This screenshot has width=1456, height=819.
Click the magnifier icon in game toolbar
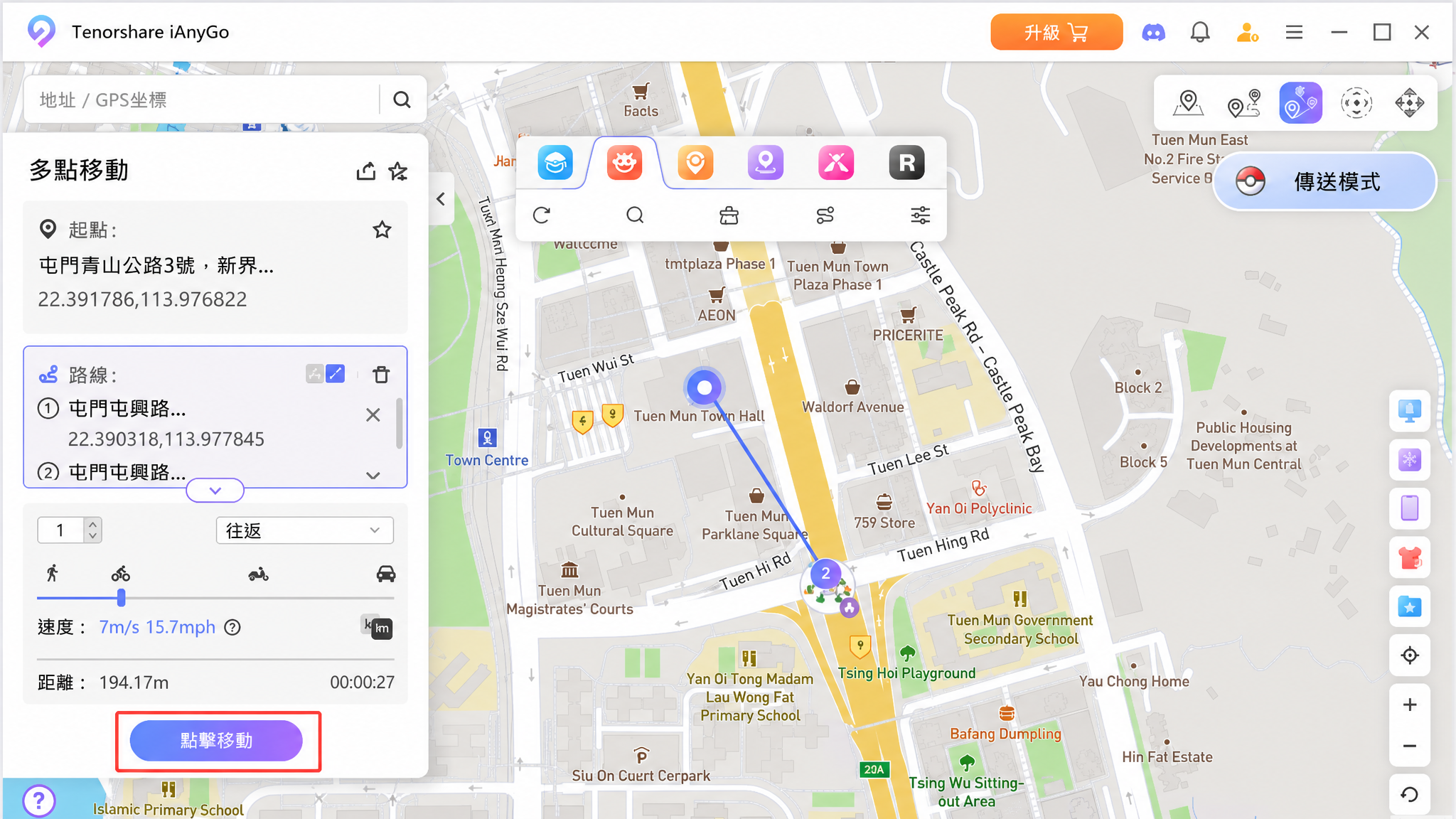tap(635, 215)
